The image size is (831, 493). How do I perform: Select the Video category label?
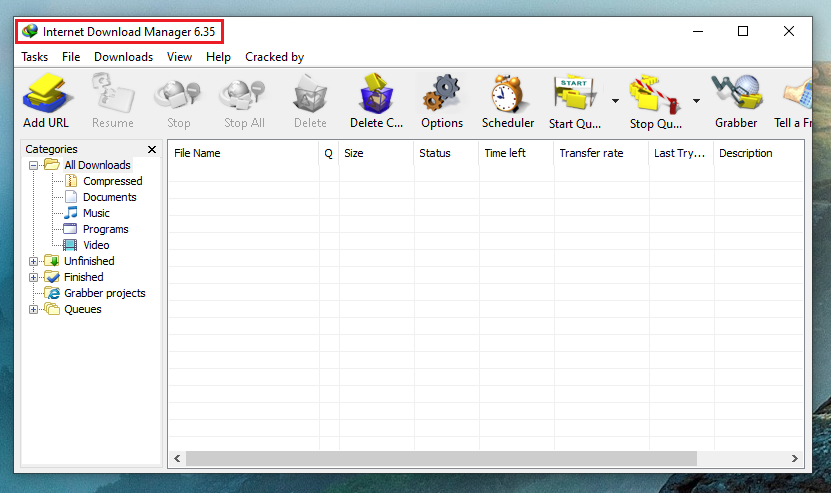tap(96, 245)
